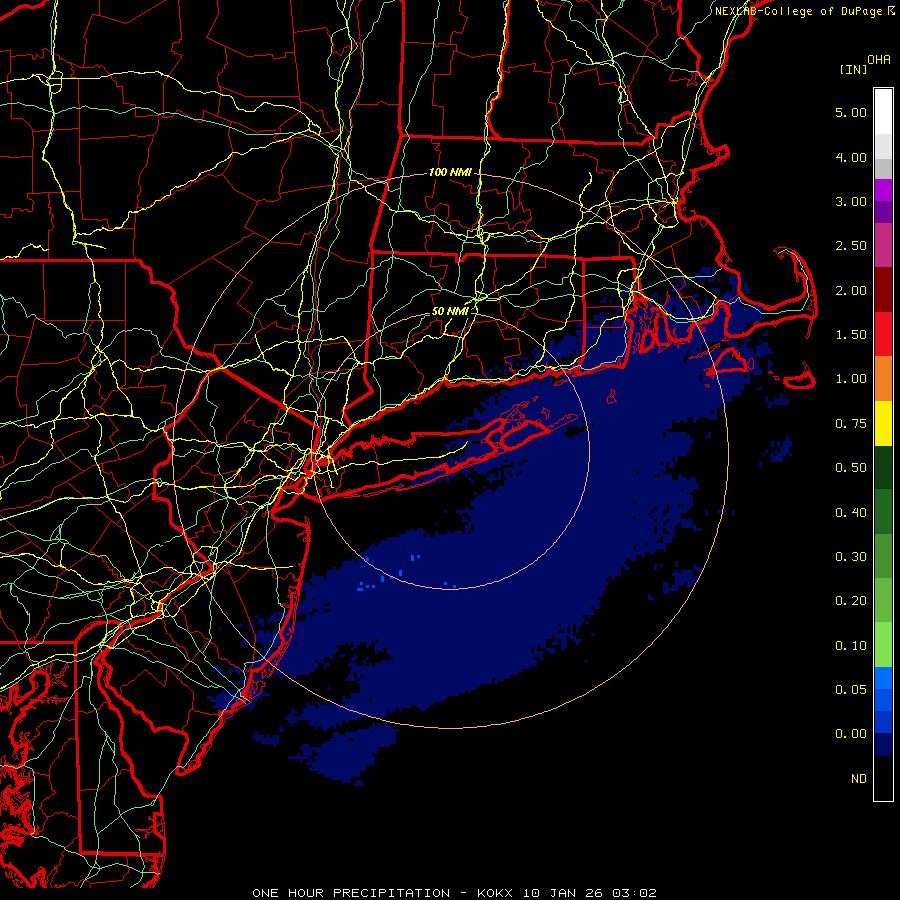Select the black ND swatch in legend
The image size is (900, 900).
883,778
